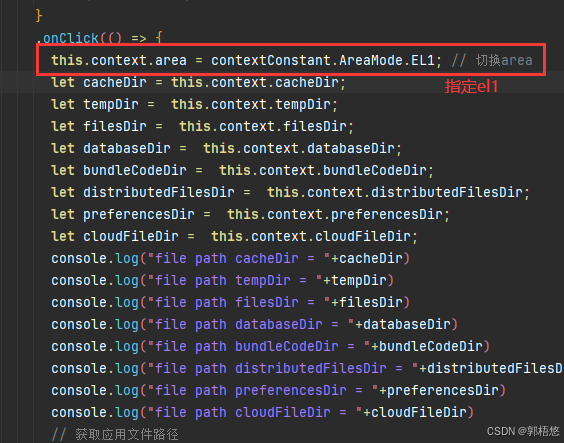Image resolution: width=564 pixels, height=443 pixels.
Task: Click the +preferencesDir log argument
Action: click(x=439, y=390)
